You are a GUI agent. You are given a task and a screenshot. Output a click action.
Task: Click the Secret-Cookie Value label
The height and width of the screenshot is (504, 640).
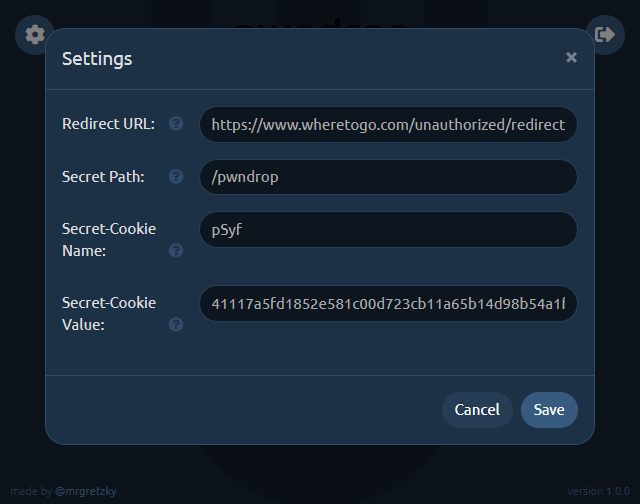[x=109, y=314]
